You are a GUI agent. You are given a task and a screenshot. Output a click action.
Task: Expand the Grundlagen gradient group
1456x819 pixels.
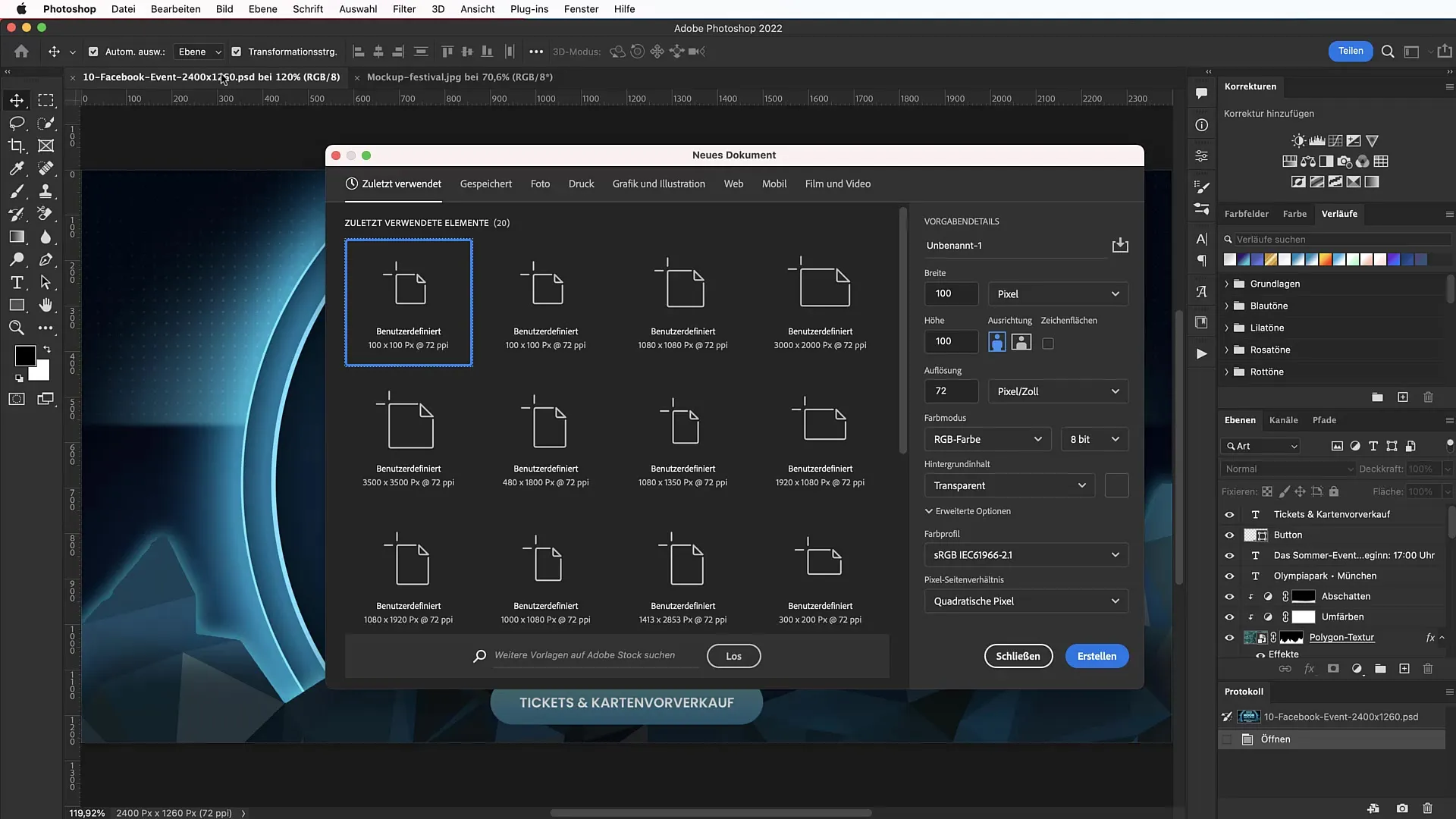[x=1226, y=283]
